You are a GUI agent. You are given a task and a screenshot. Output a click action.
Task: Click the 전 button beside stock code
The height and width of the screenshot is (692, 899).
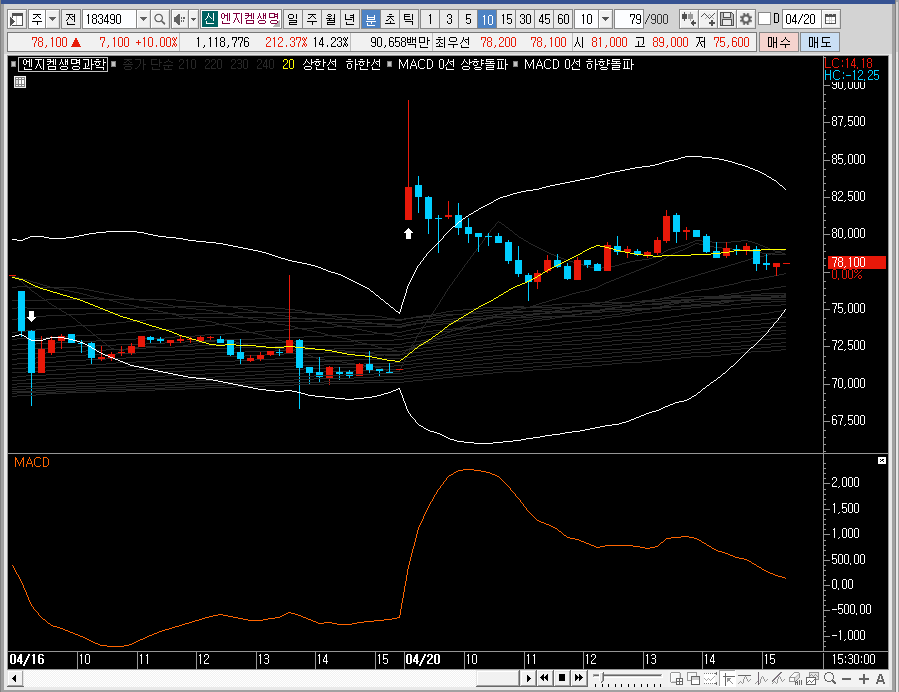pos(71,19)
